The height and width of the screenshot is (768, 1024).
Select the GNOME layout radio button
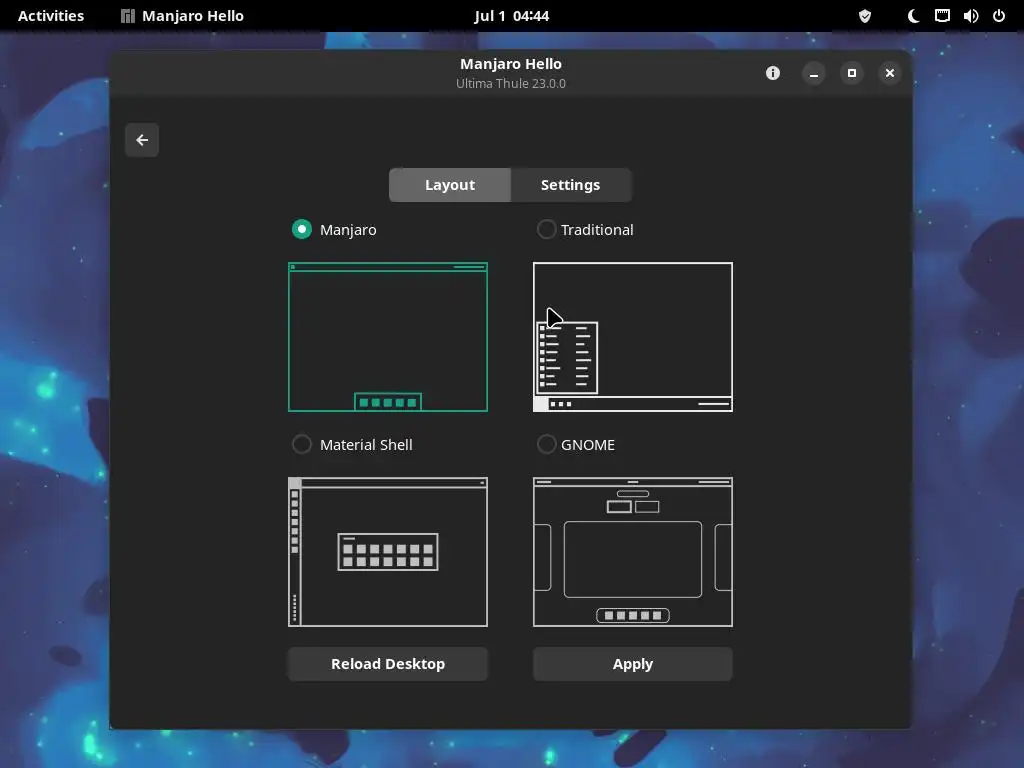point(547,444)
